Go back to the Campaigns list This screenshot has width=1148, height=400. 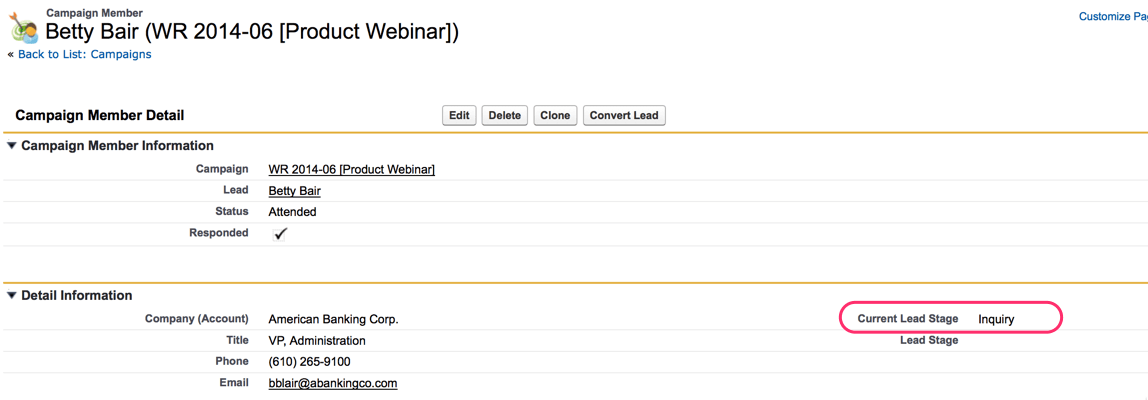pos(84,54)
